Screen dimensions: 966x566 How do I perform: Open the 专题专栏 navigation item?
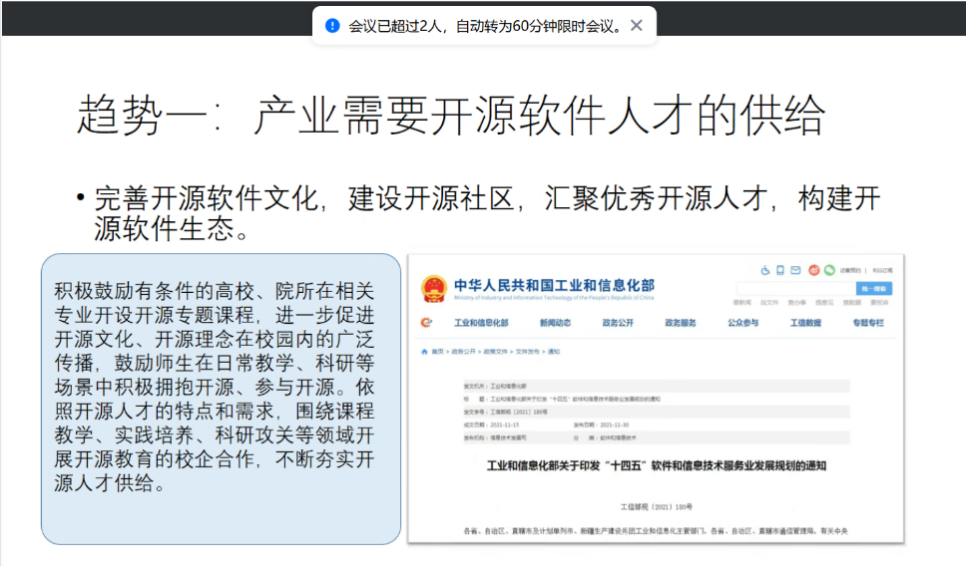pos(868,323)
